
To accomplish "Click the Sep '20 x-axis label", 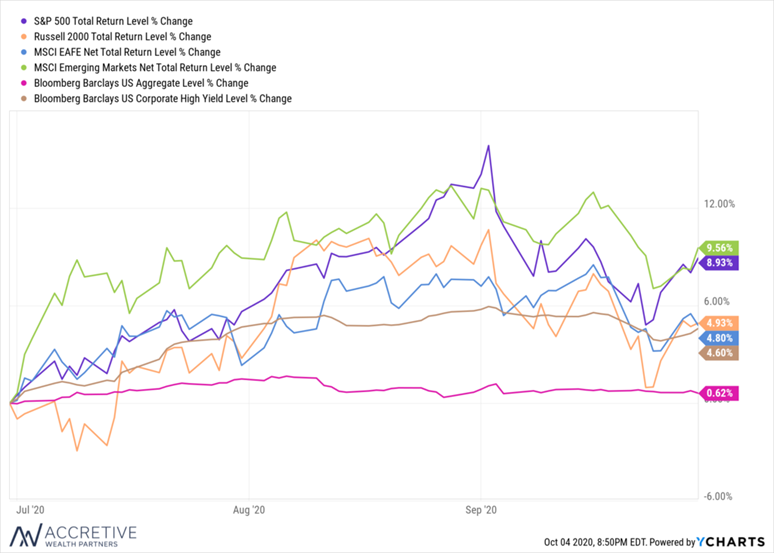I will coord(482,509).
